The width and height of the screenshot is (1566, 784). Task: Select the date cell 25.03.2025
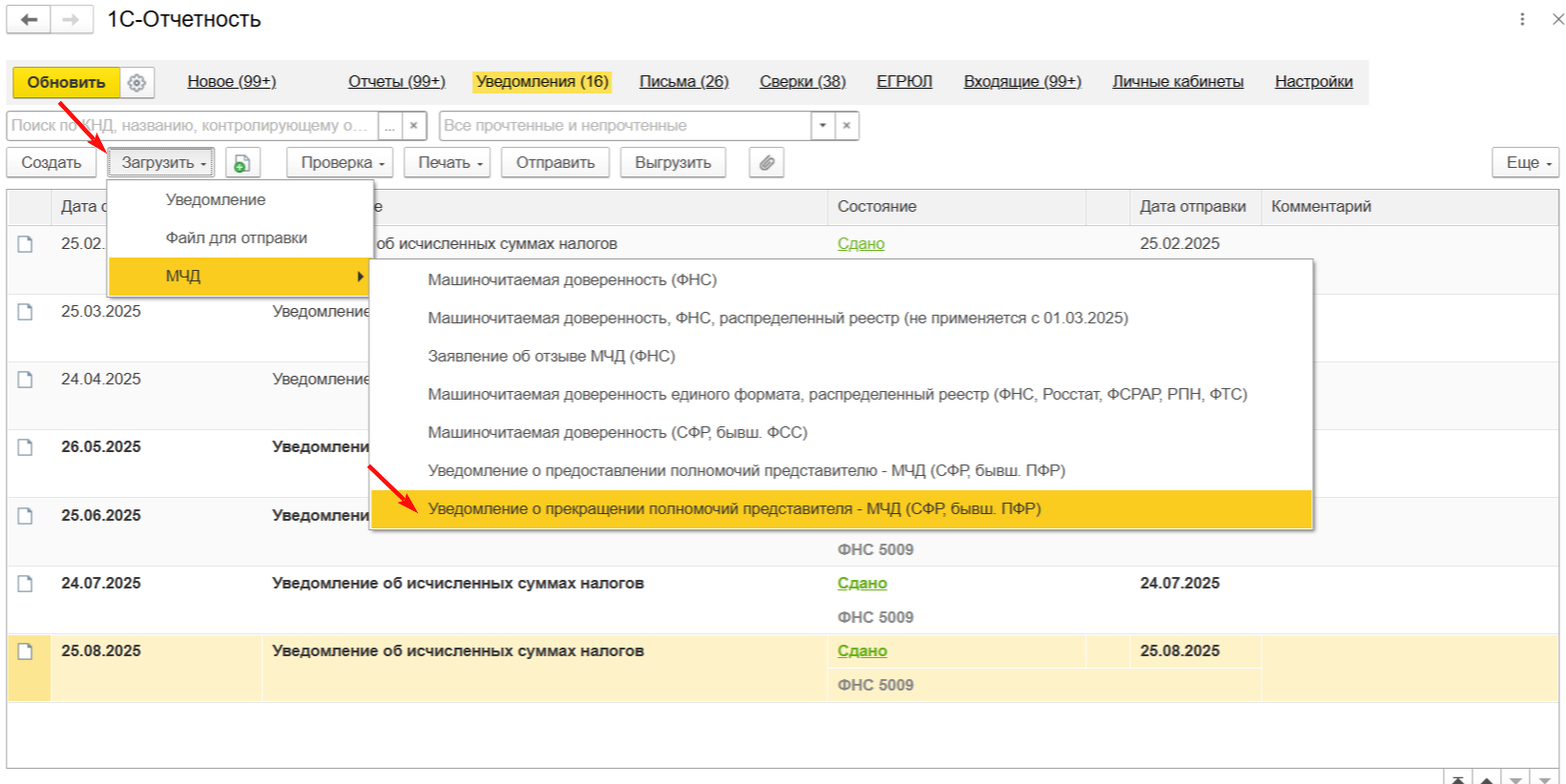[101, 312]
